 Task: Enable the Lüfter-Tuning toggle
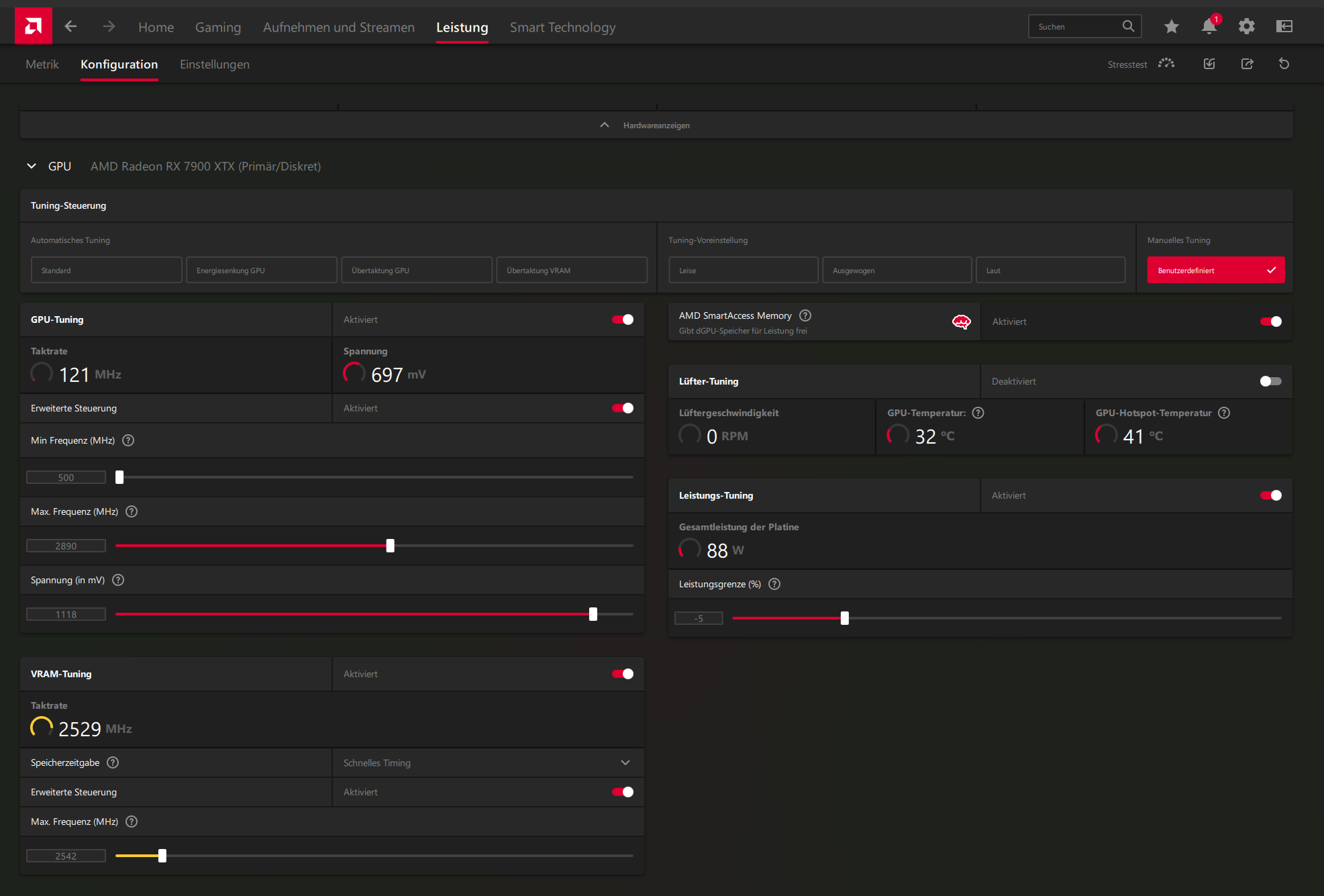tap(1270, 381)
